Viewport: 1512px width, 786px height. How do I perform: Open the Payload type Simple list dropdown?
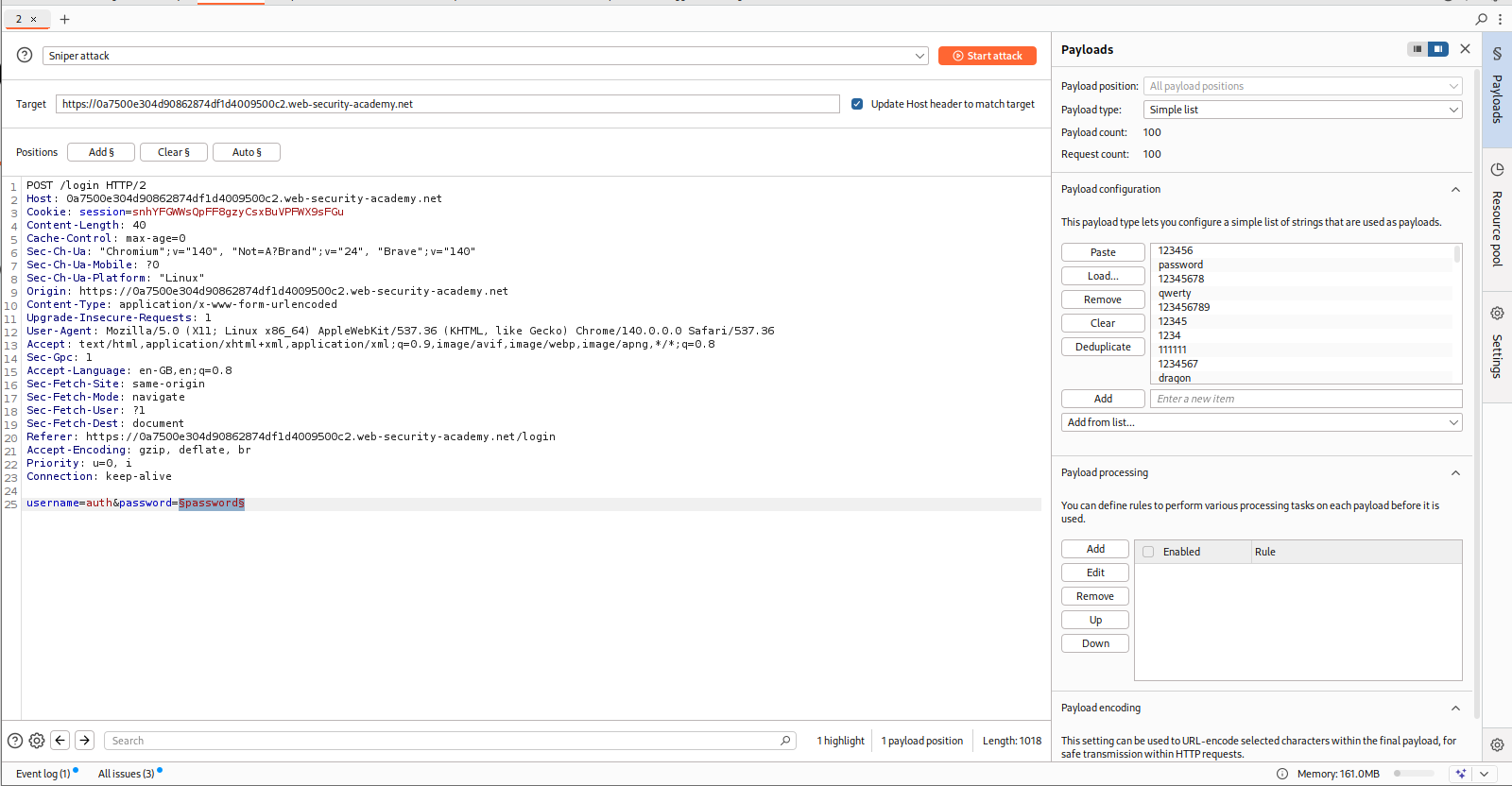point(1302,110)
